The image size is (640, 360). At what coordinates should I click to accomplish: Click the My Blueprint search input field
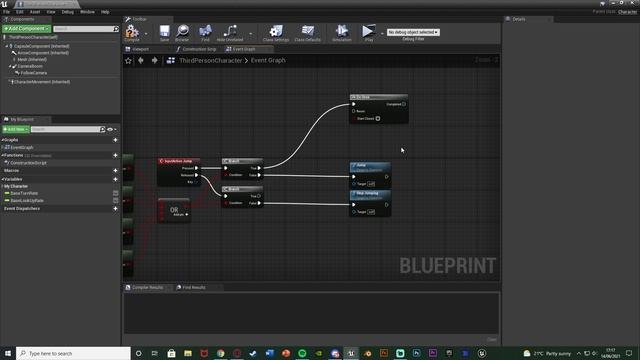65,129
